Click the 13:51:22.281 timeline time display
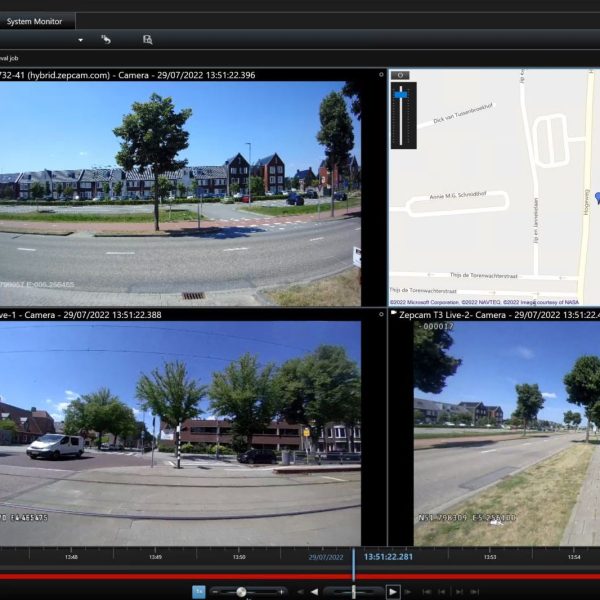Viewport: 600px width, 600px height. coord(389,557)
